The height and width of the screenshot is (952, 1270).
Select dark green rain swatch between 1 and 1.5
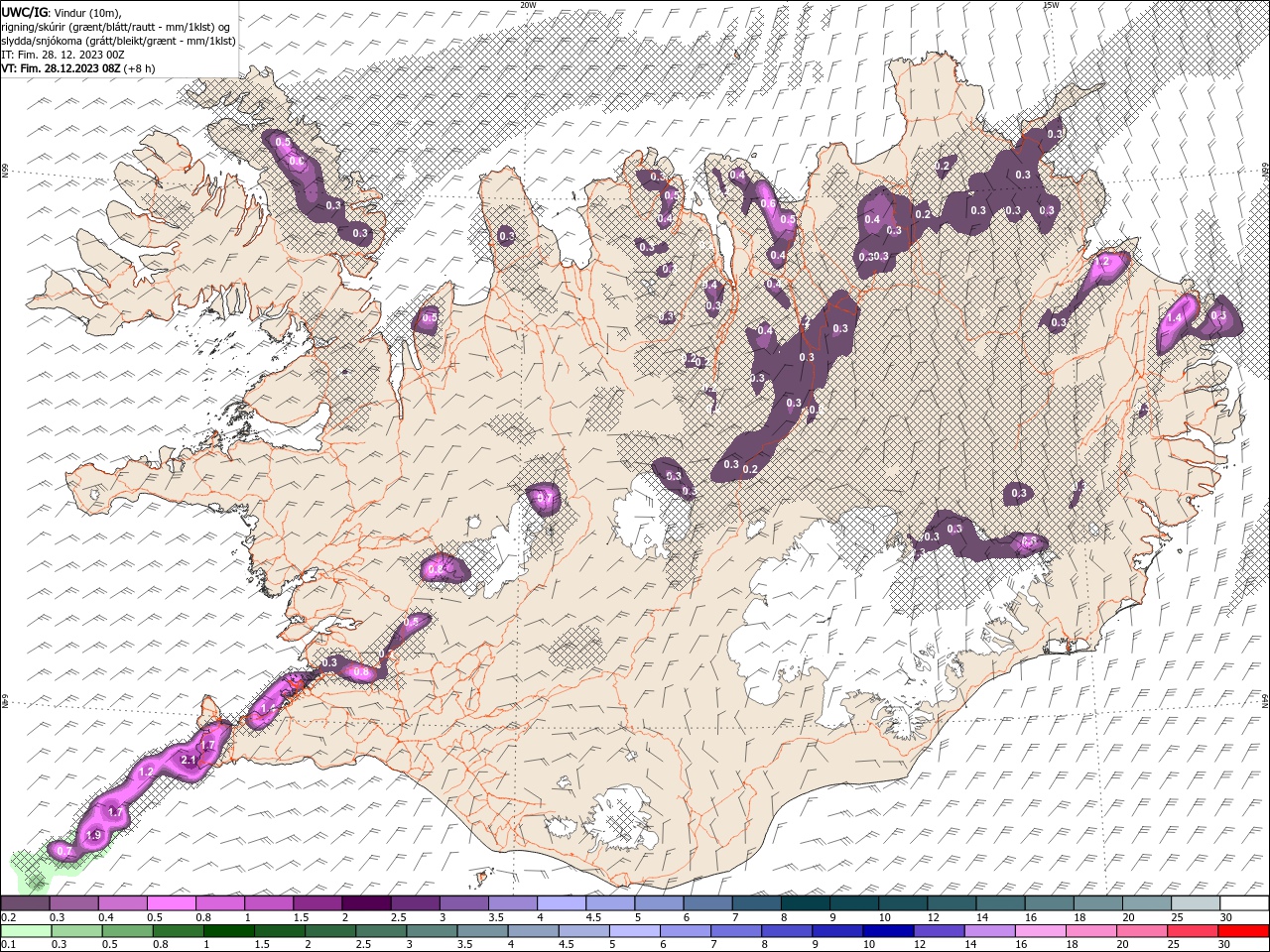pos(231,931)
